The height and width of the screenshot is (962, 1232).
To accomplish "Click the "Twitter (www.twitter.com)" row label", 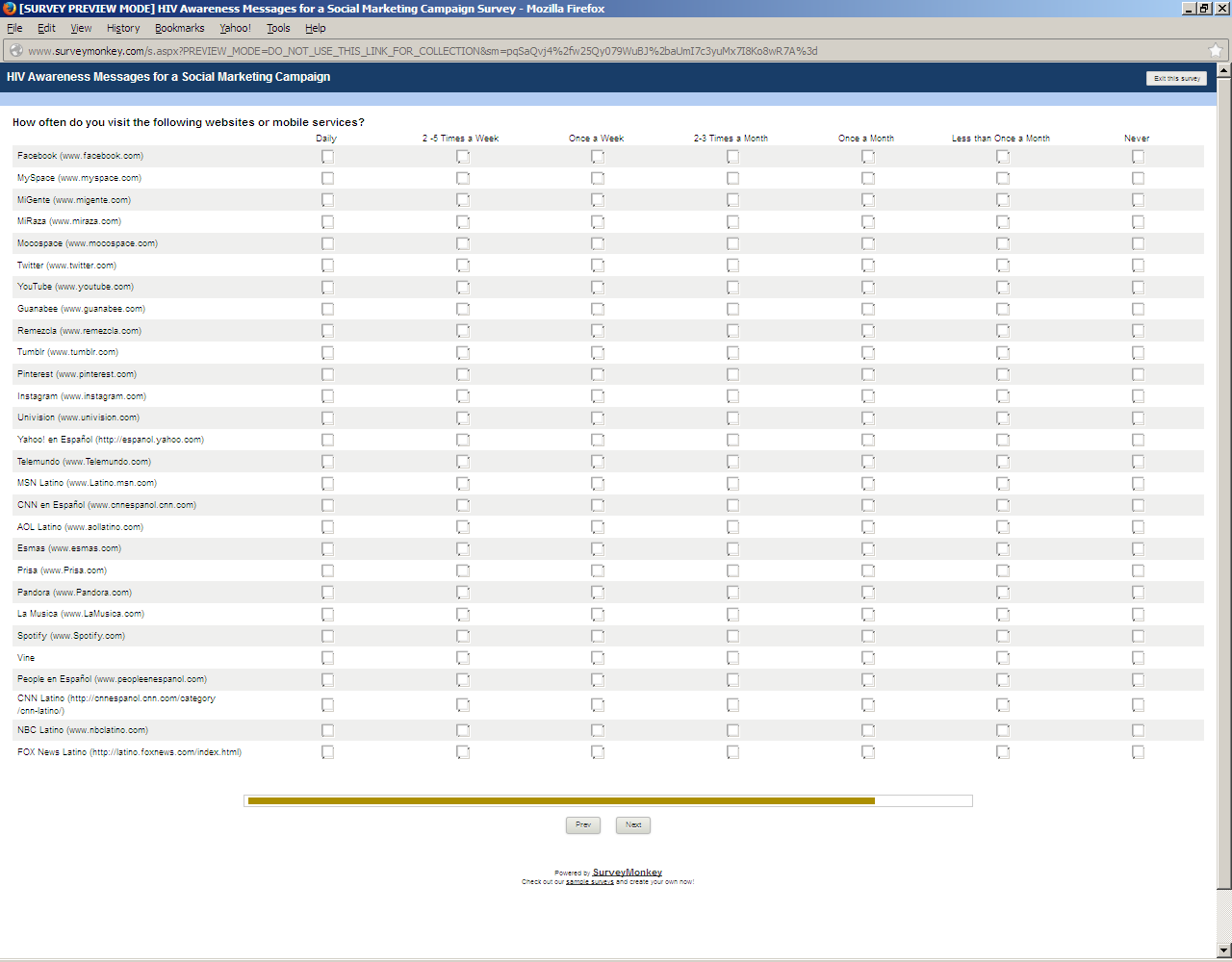I will click(66, 266).
